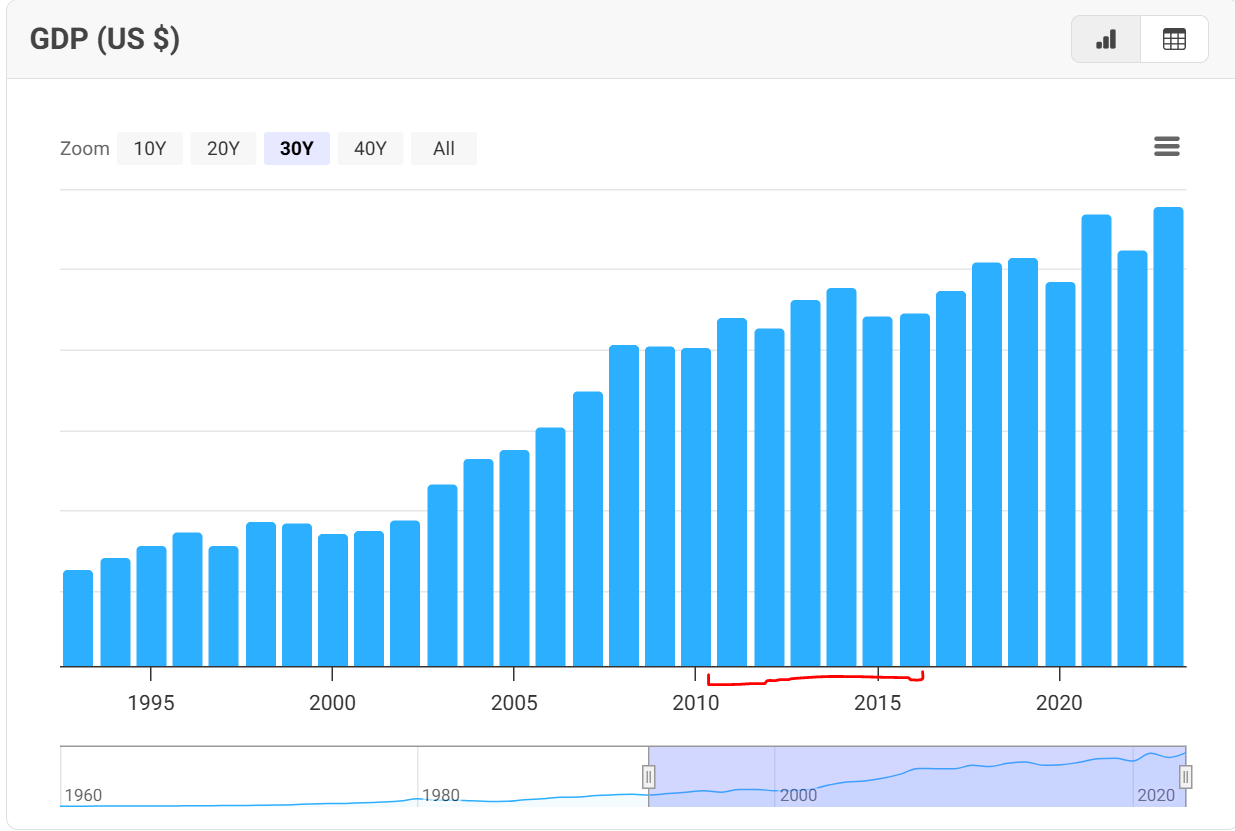Click the 1995 GDP bar
Screen dimensions: 1235x831
[x=151, y=606]
